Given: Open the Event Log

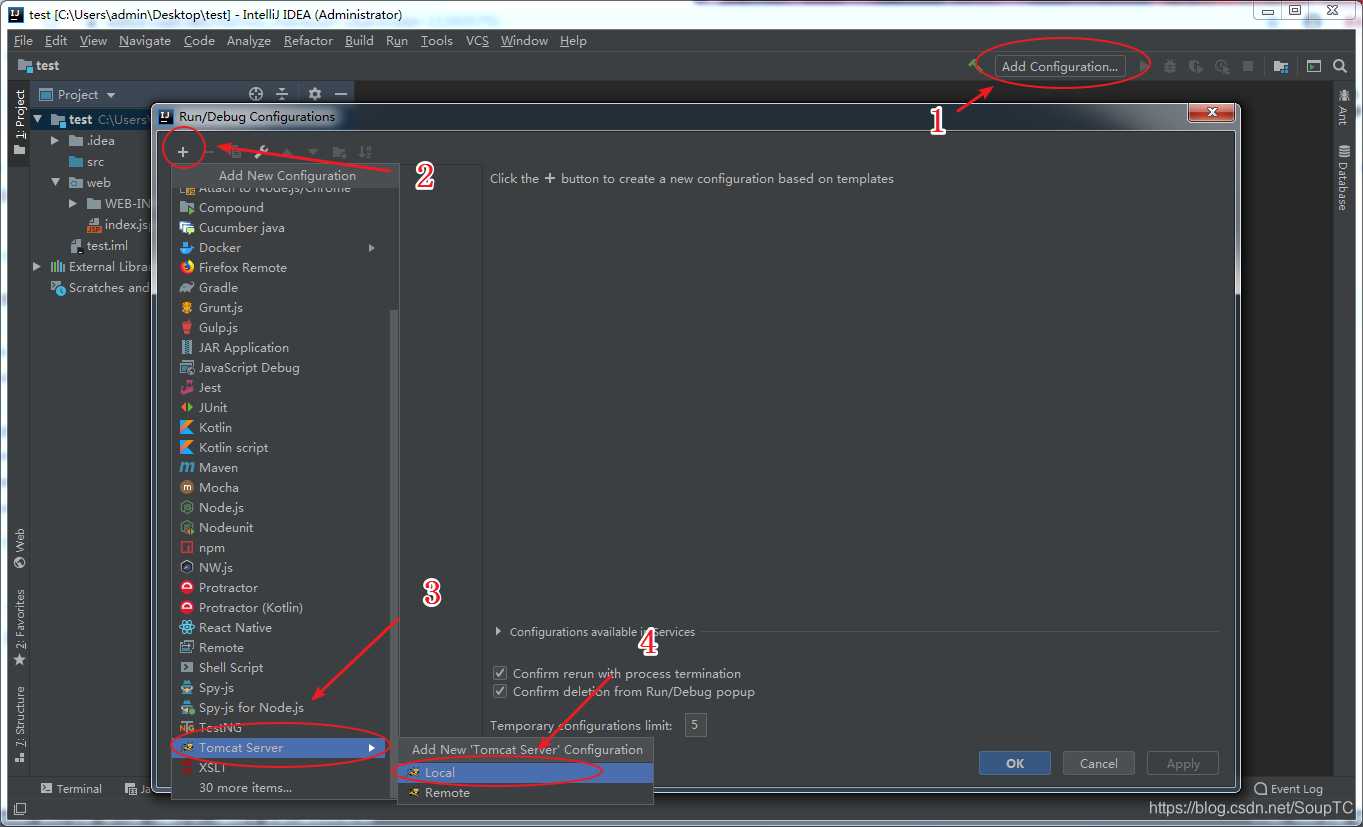Looking at the screenshot, I should [x=1289, y=789].
